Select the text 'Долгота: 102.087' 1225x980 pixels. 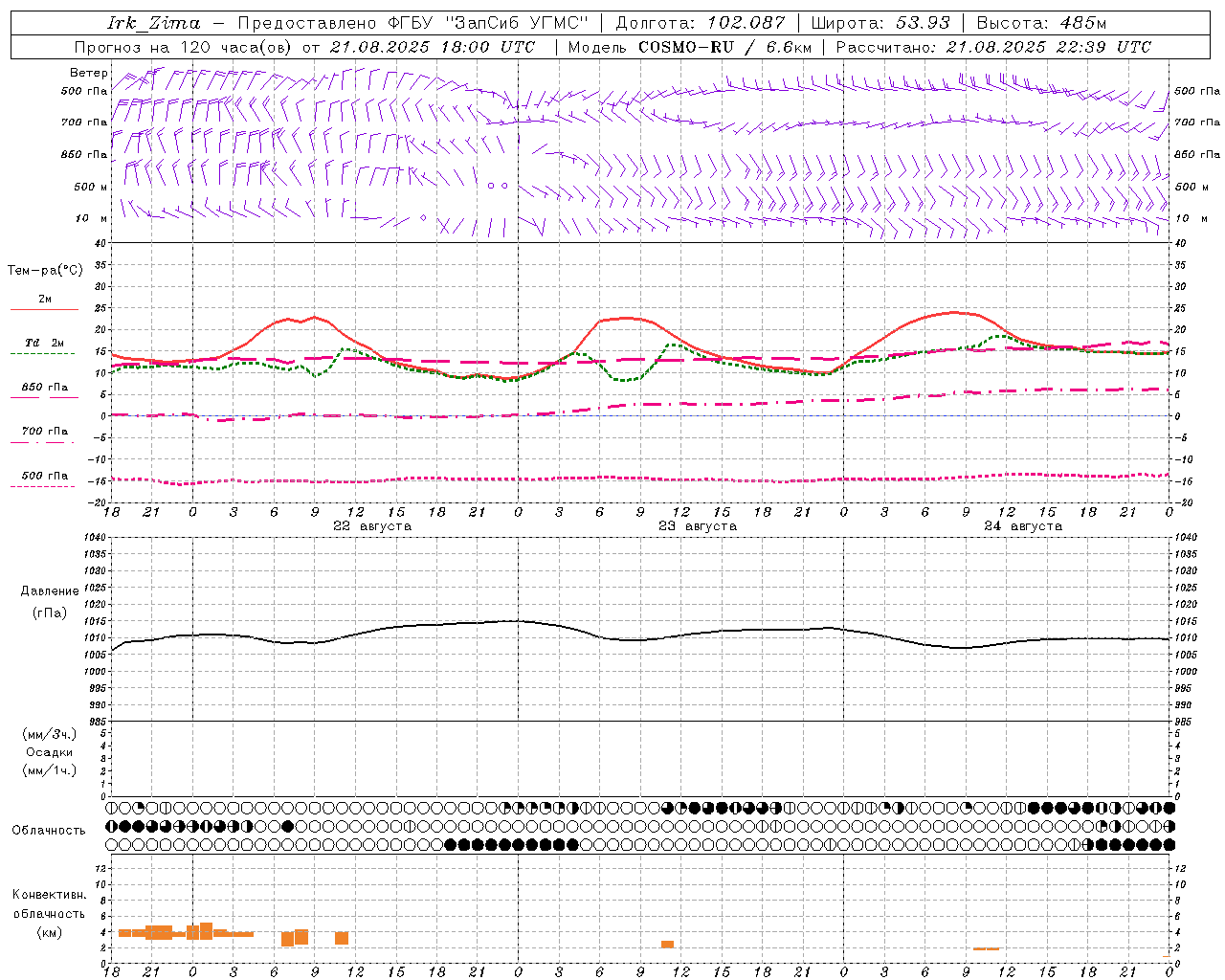point(701,23)
